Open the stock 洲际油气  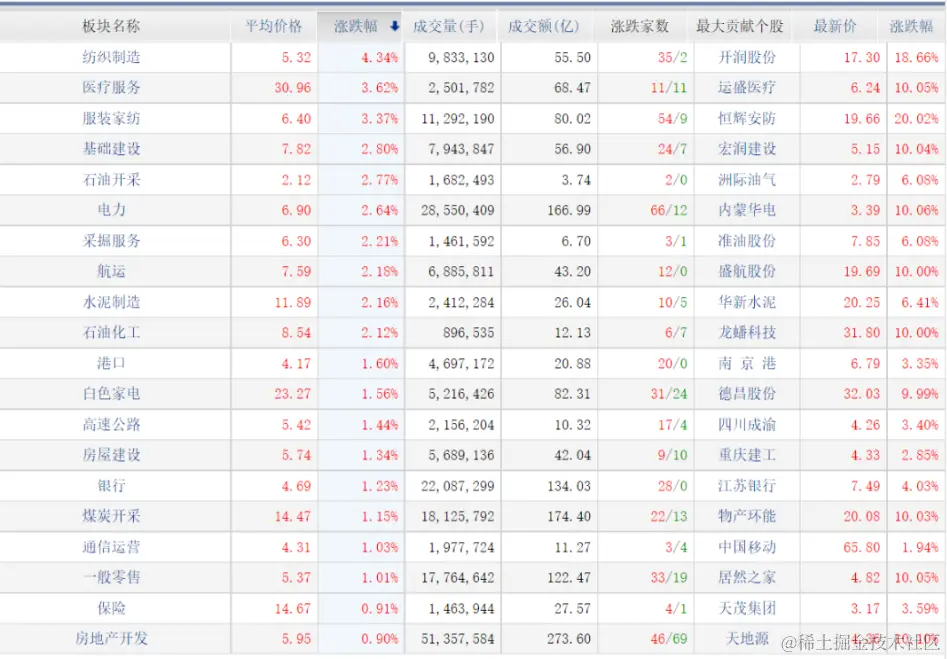coord(746,179)
